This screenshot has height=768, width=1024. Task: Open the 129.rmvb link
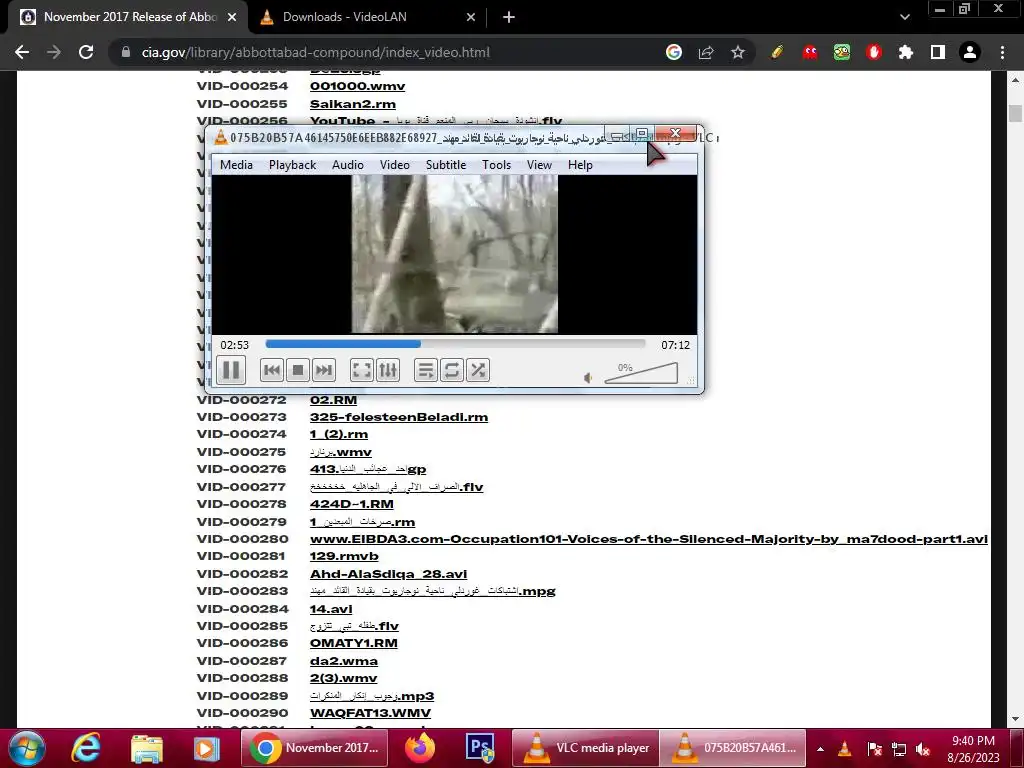(x=344, y=556)
